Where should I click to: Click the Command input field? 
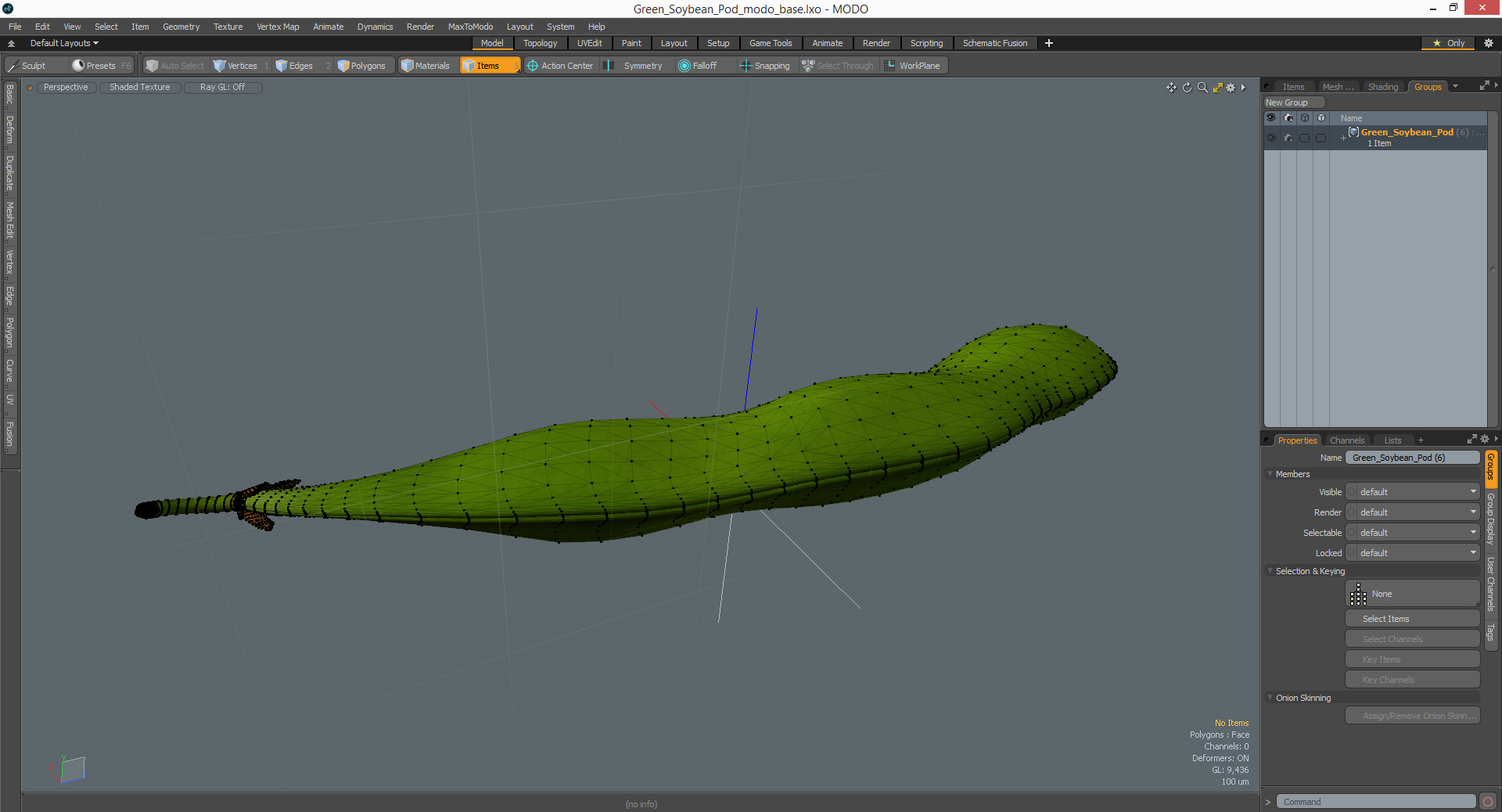1376,802
